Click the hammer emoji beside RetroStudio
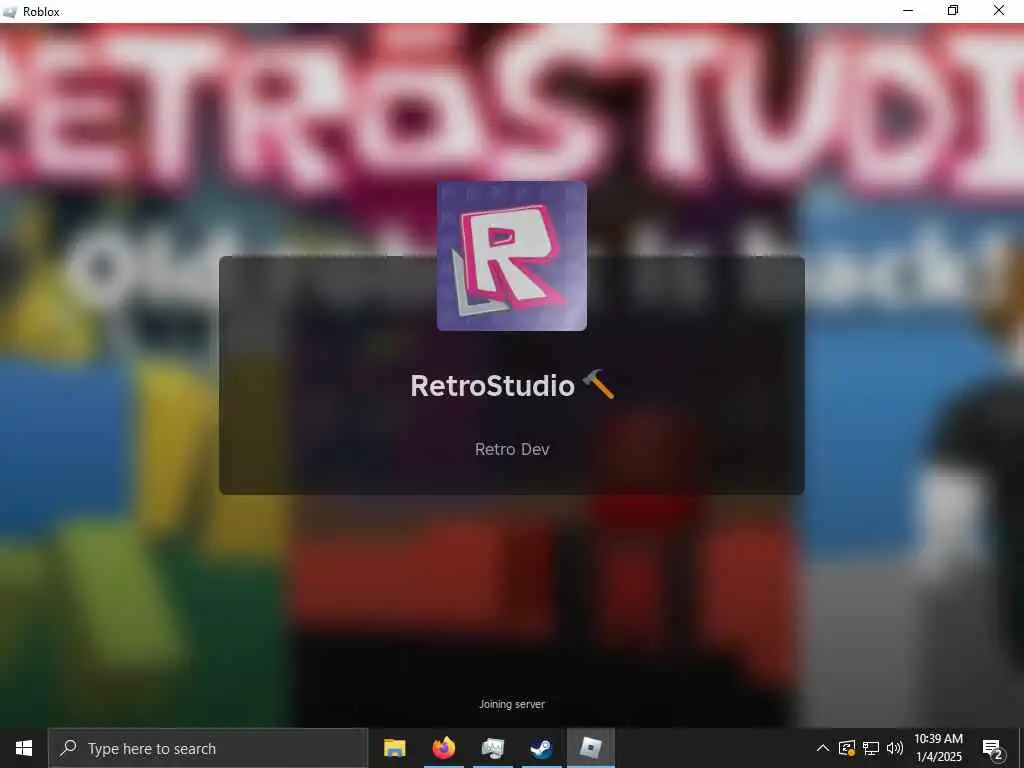This screenshot has width=1024, height=768. click(598, 384)
